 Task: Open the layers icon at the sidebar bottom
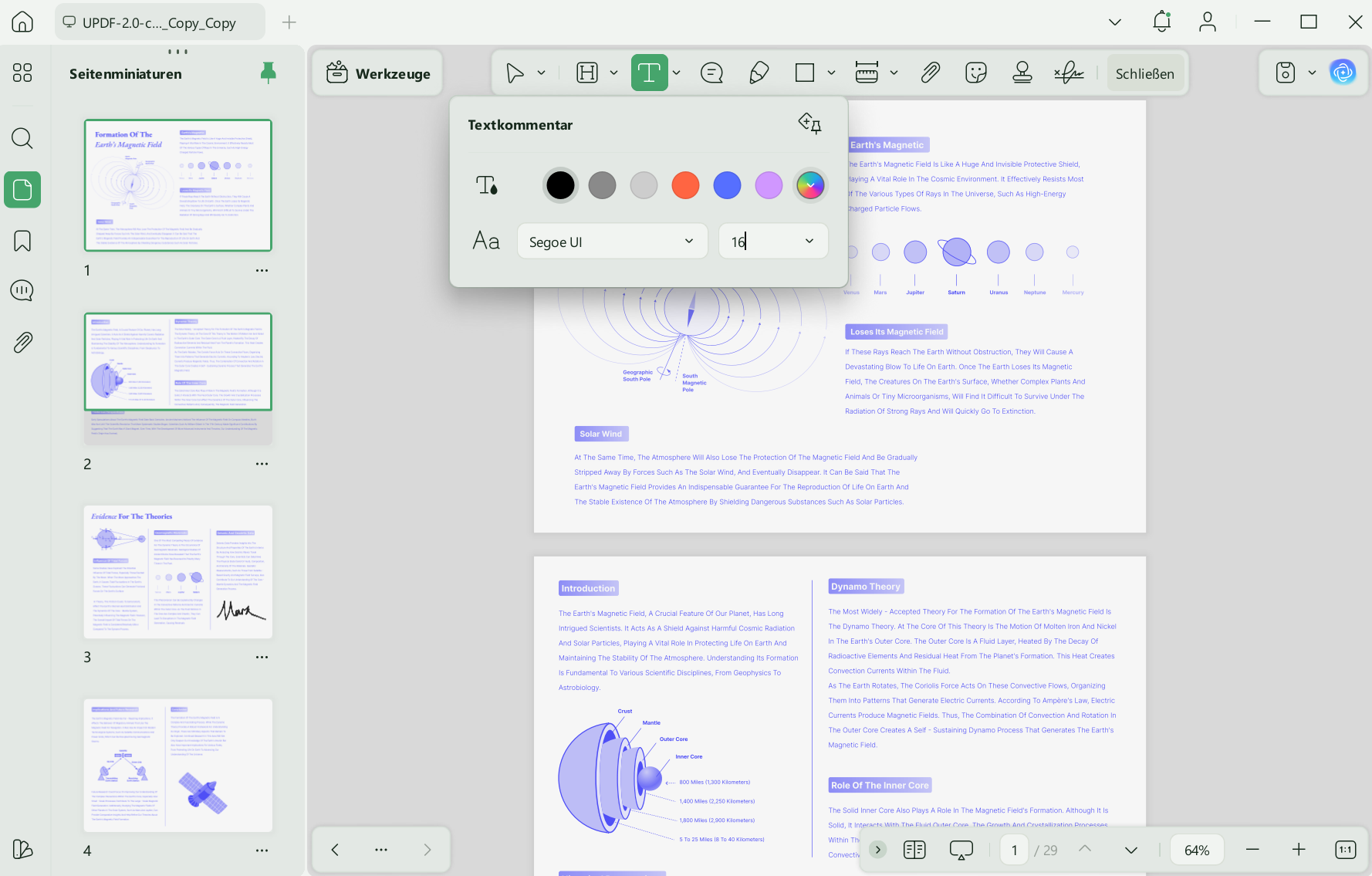[x=22, y=849]
